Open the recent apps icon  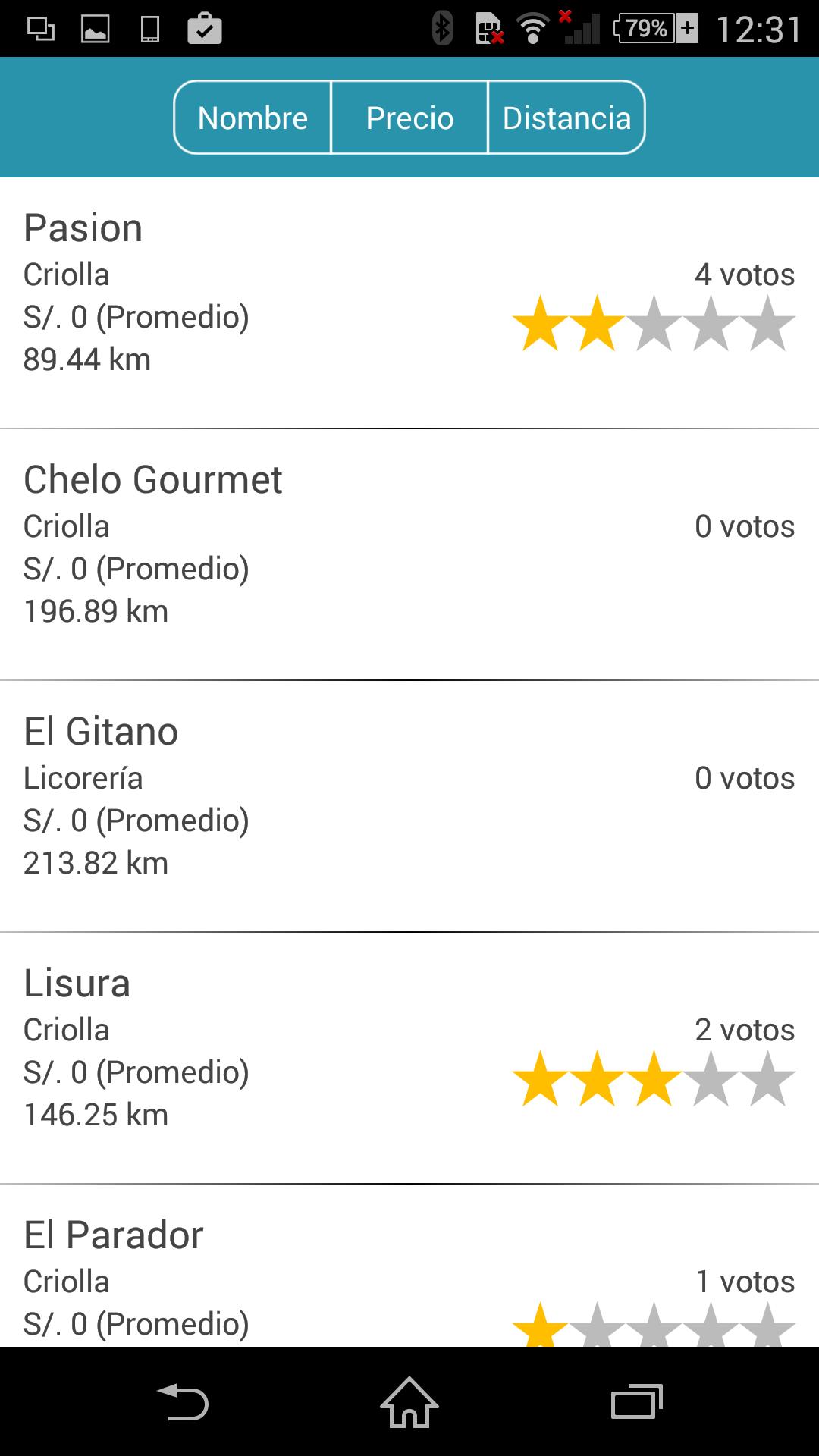(x=637, y=1401)
